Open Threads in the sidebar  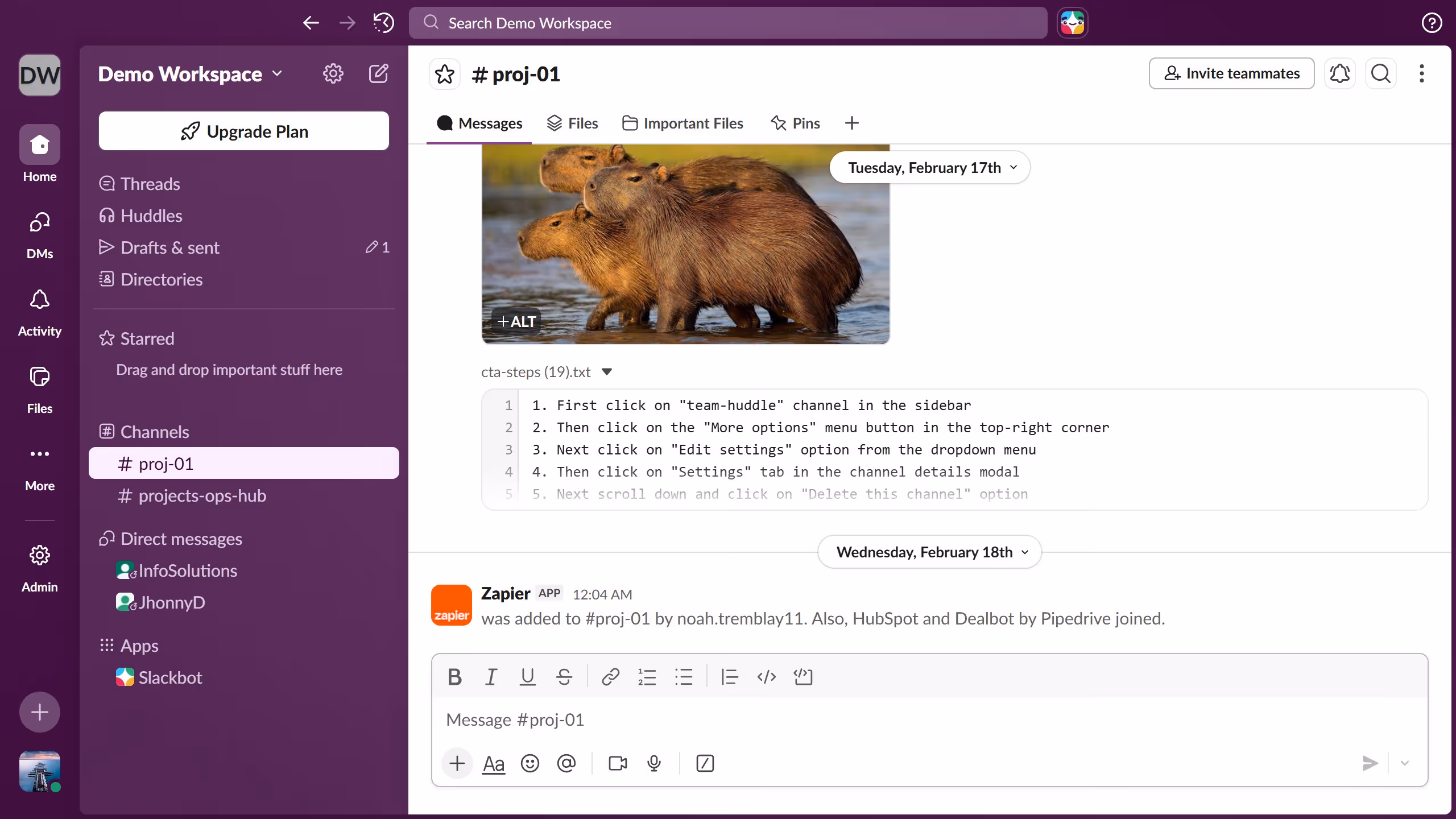coord(244,184)
